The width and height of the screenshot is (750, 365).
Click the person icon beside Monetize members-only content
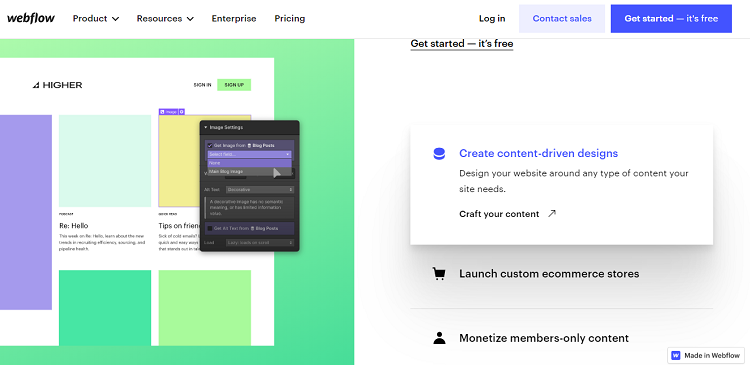pos(439,338)
